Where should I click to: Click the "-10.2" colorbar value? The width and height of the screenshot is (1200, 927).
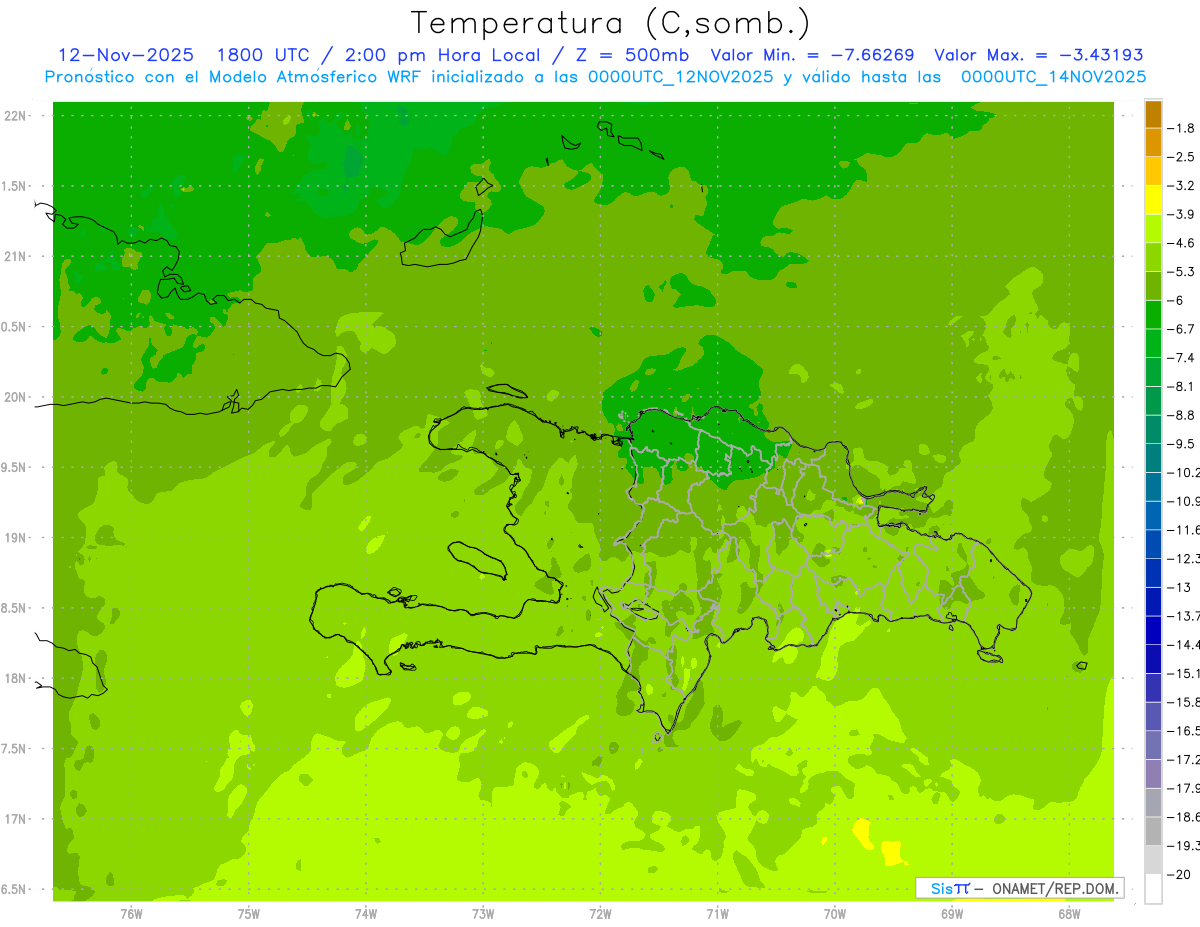(x=1183, y=472)
